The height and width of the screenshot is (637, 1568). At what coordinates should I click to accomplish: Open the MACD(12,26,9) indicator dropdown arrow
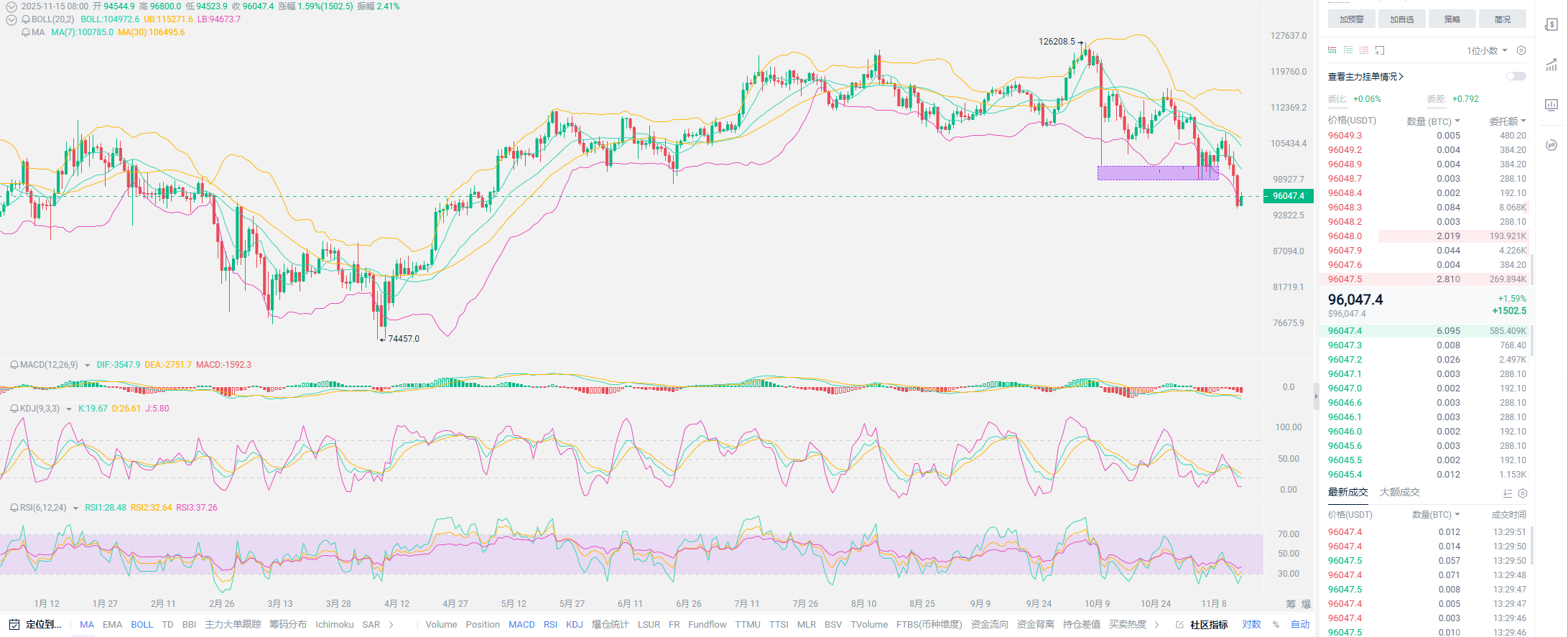[x=88, y=366]
